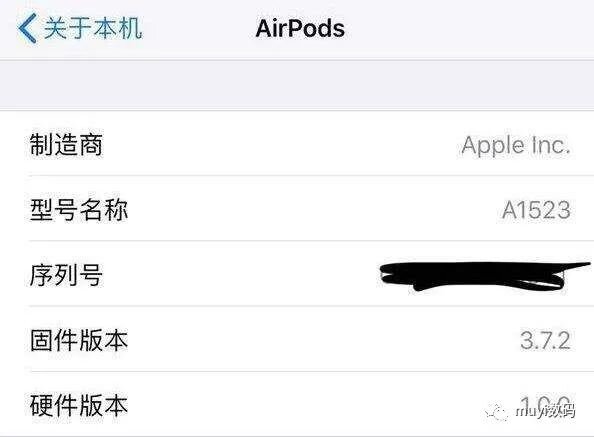Select the 制造商 row label
Image resolution: width=594 pixels, height=437 pixels.
click(66, 145)
